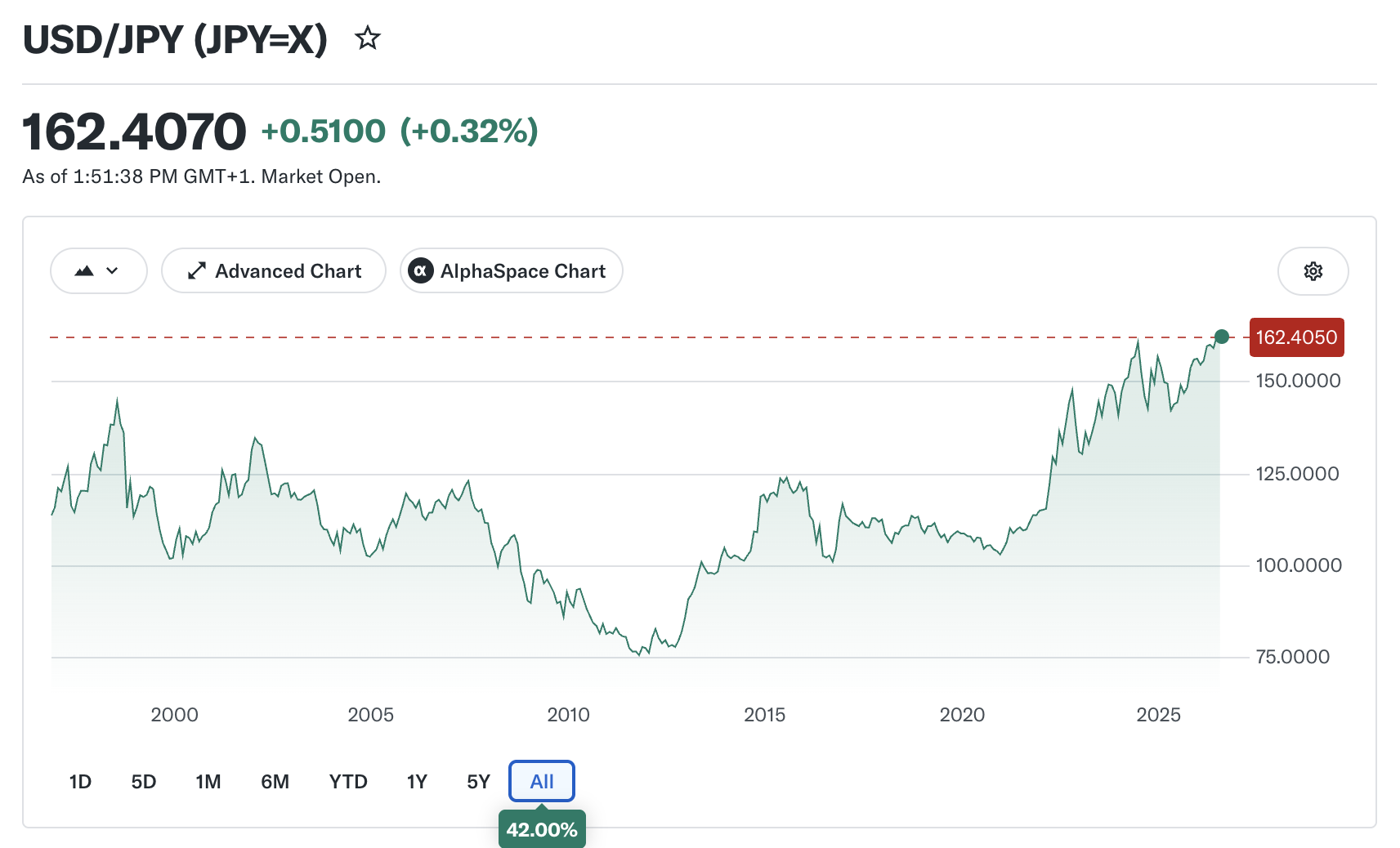Select the 1D time range
This screenshot has width=1400, height=848.
(80, 782)
